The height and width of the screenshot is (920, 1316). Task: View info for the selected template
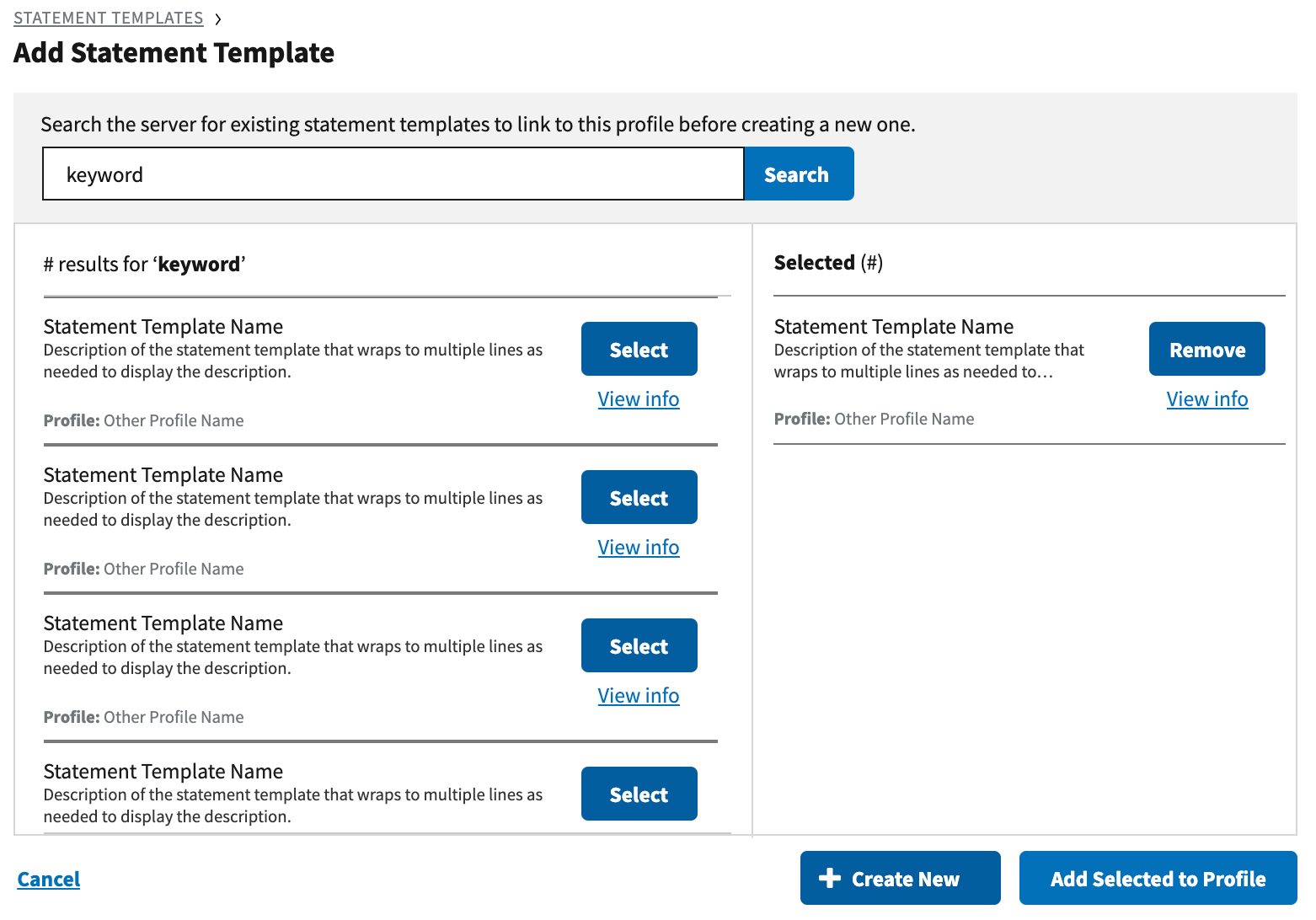tap(1206, 399)
